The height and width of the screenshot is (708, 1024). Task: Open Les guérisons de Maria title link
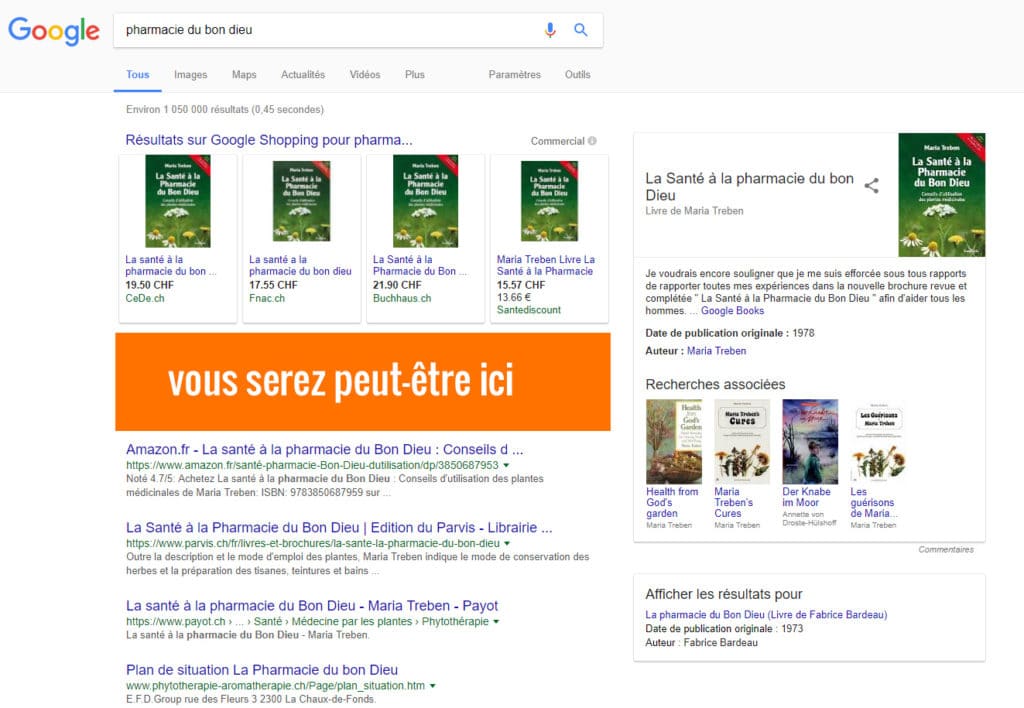point(874,502)
